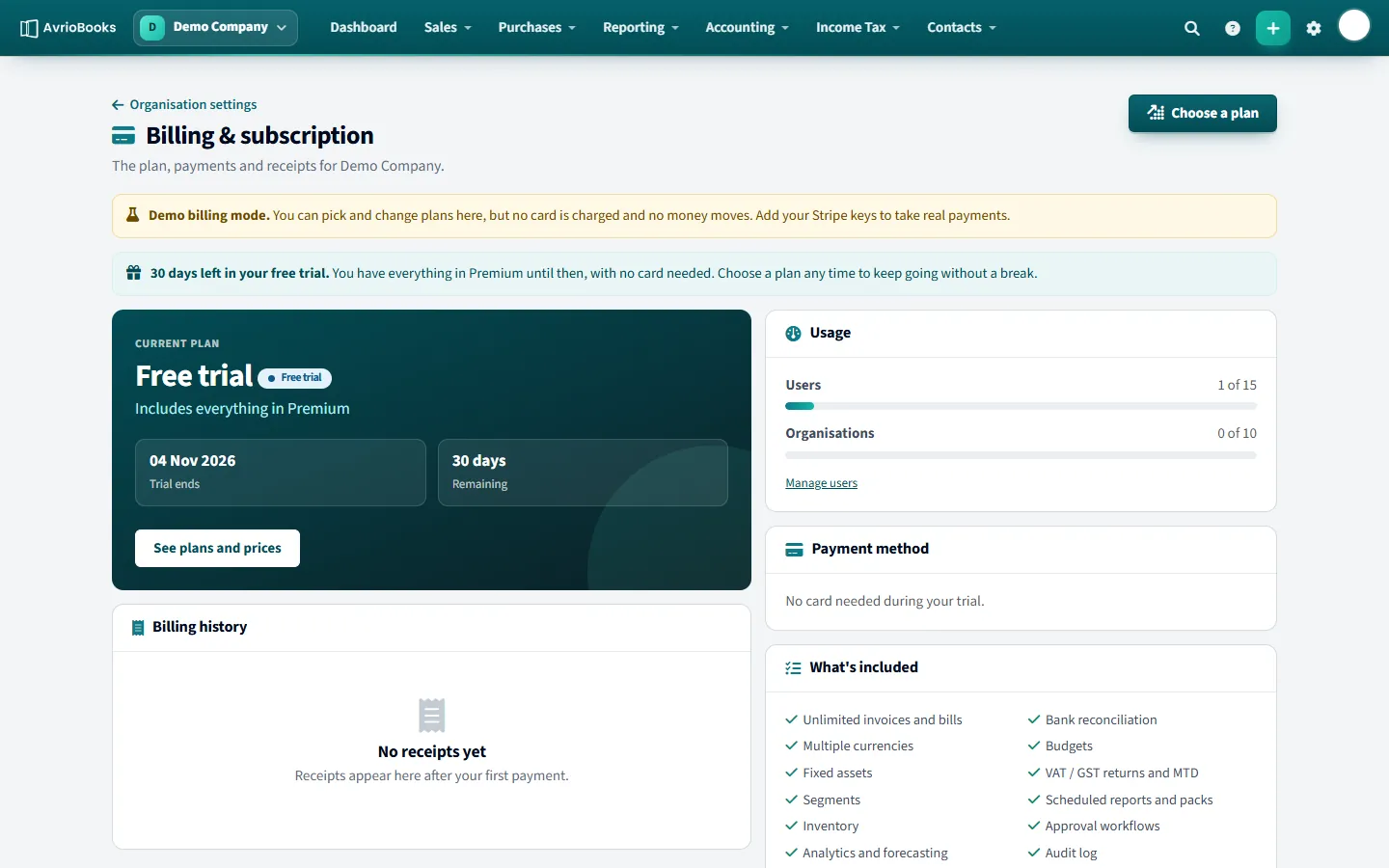The width and height of the screenshot is (1389, 868).
Task: Open the user profile avatar
Action: pyautogui.click(x=1354, y=26)
